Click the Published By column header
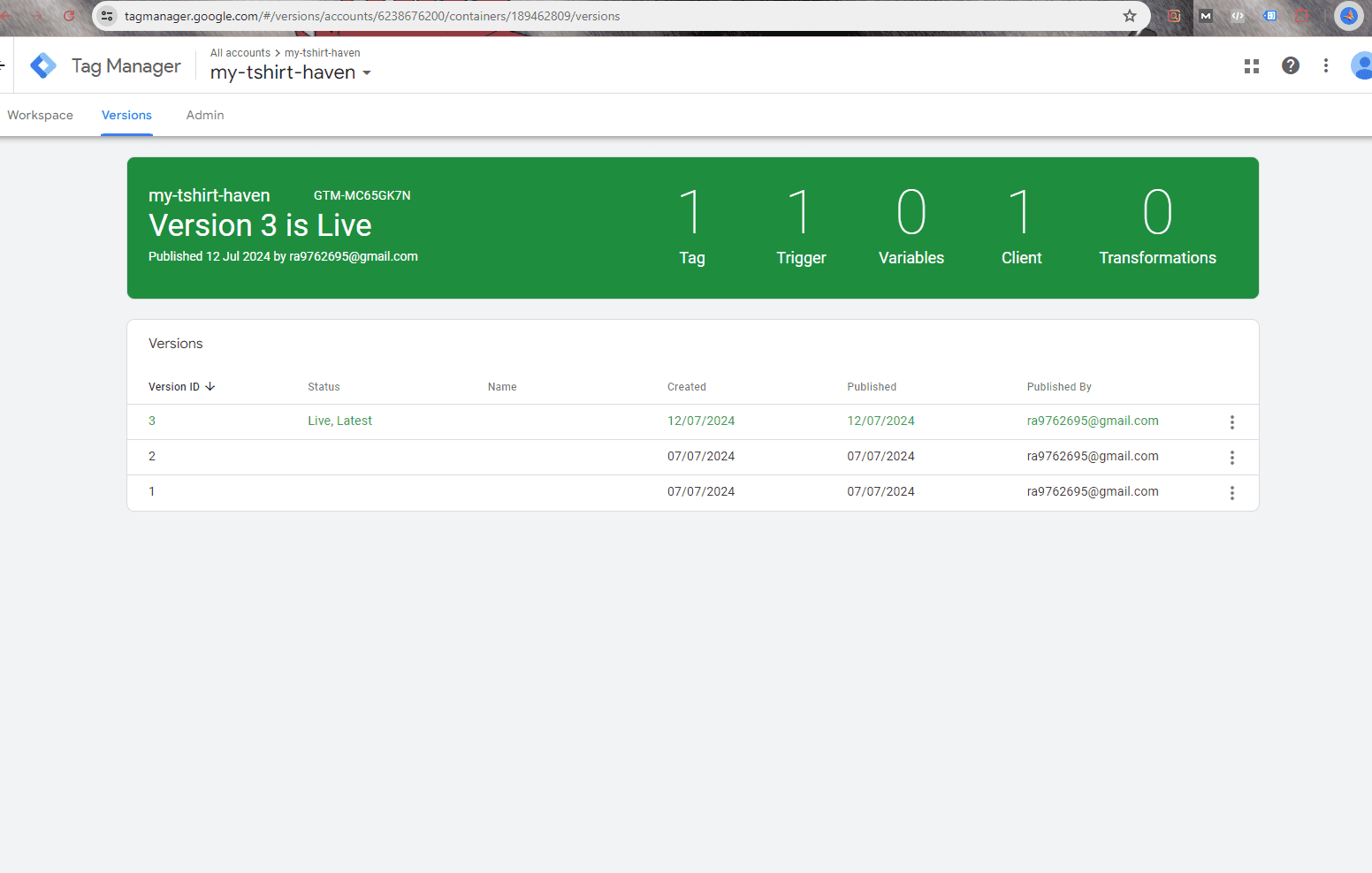This screenshot has width=1372, height=873. (x=1059, y=387)
